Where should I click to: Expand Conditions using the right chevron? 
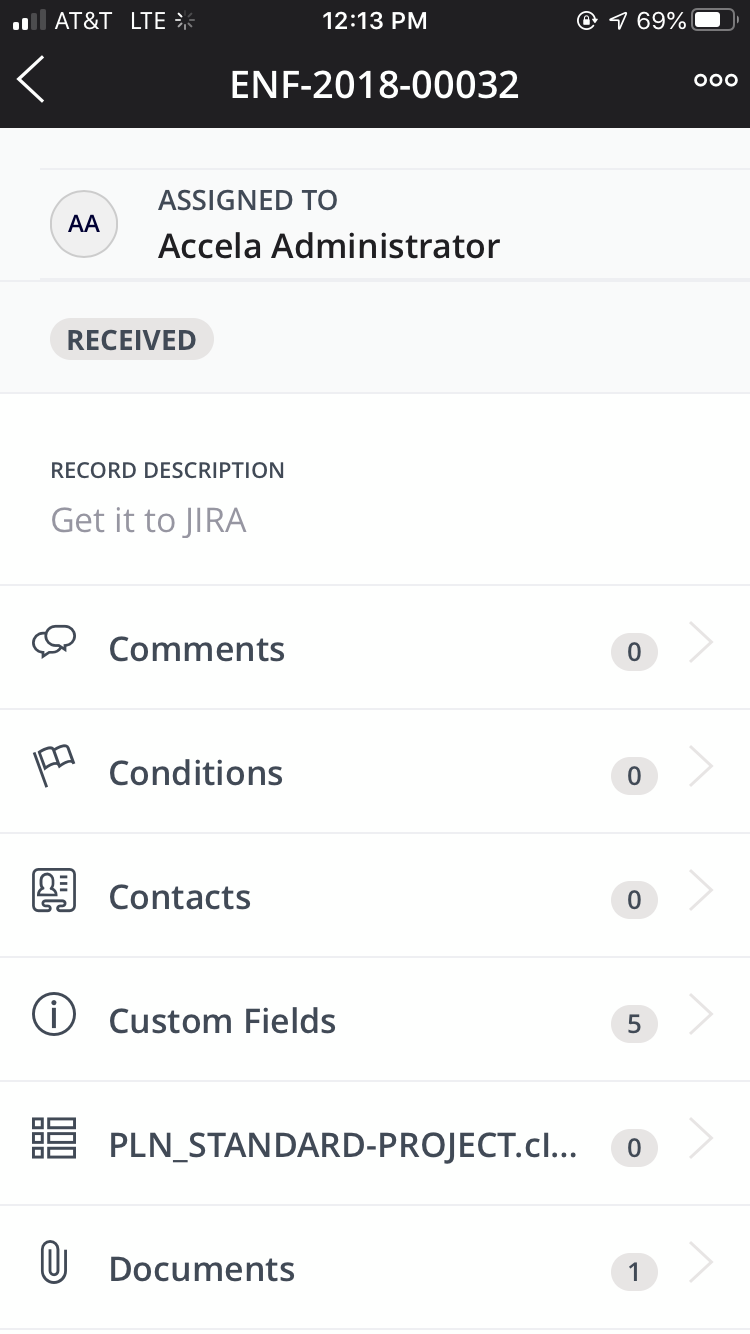(702, 770)
